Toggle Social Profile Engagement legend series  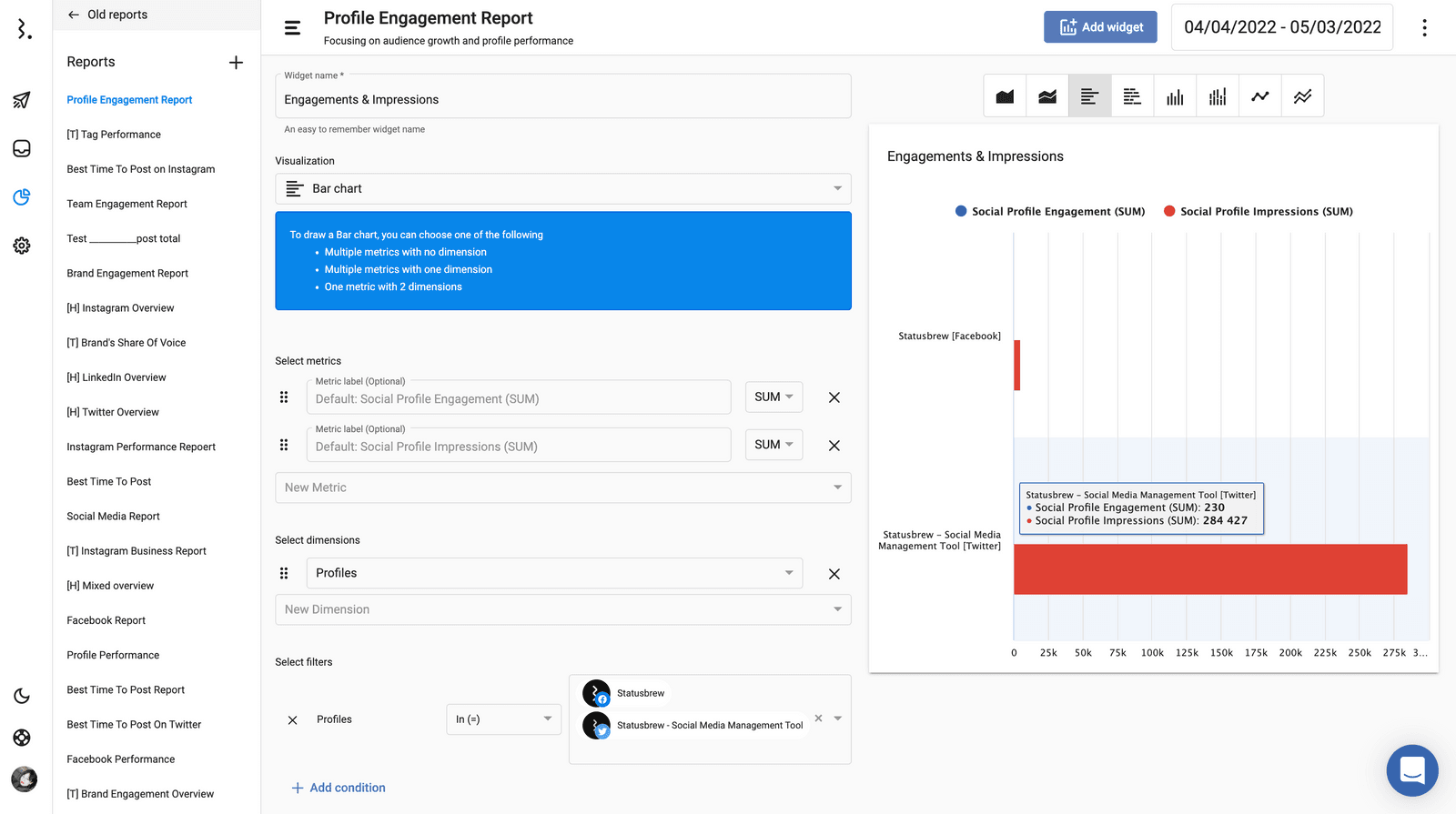coord(1050,212)
